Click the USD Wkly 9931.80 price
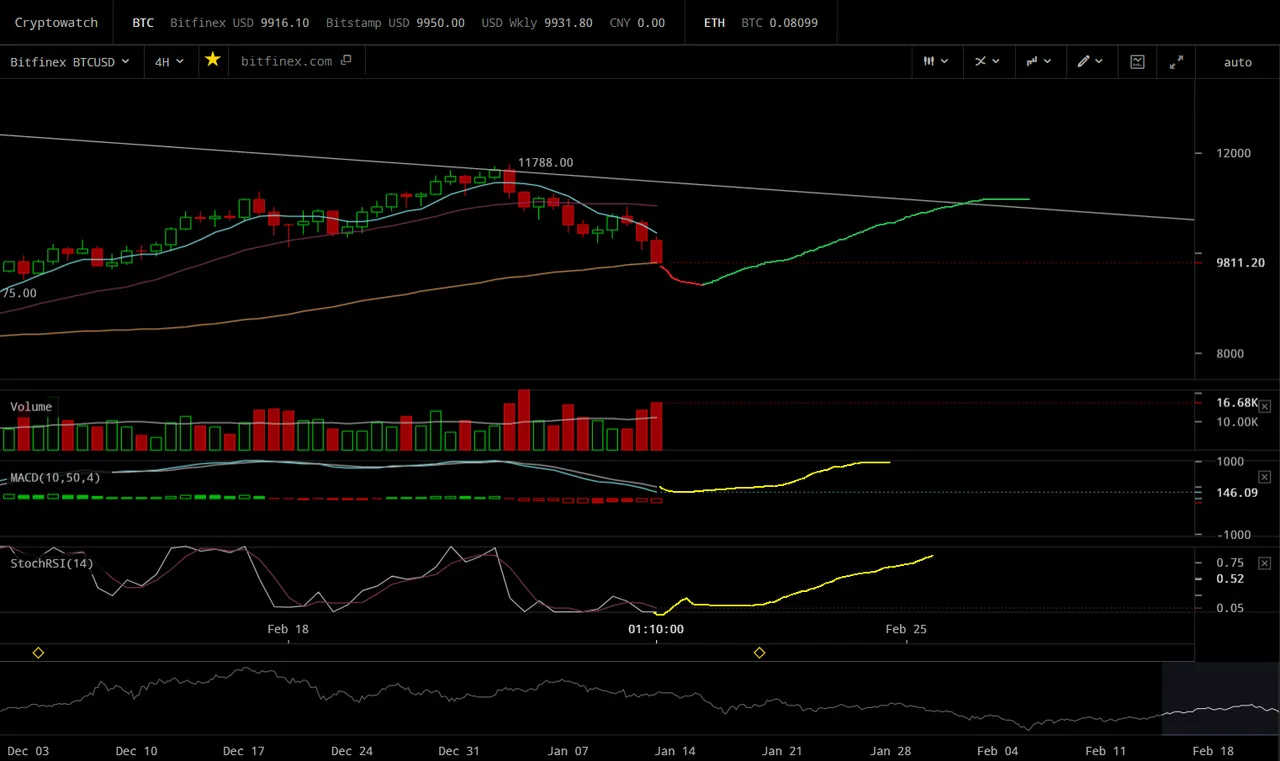 536,22
